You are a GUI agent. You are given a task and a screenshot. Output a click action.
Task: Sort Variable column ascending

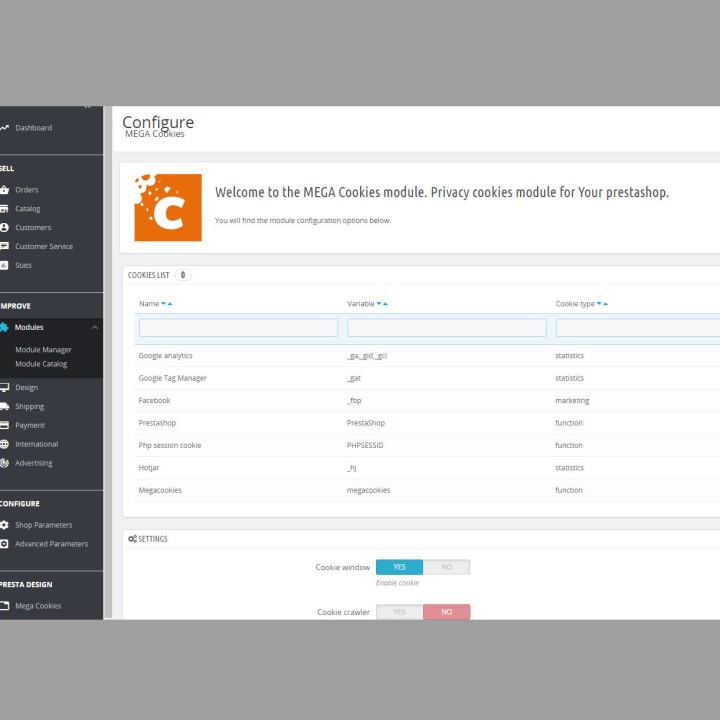tap(385, 304)
